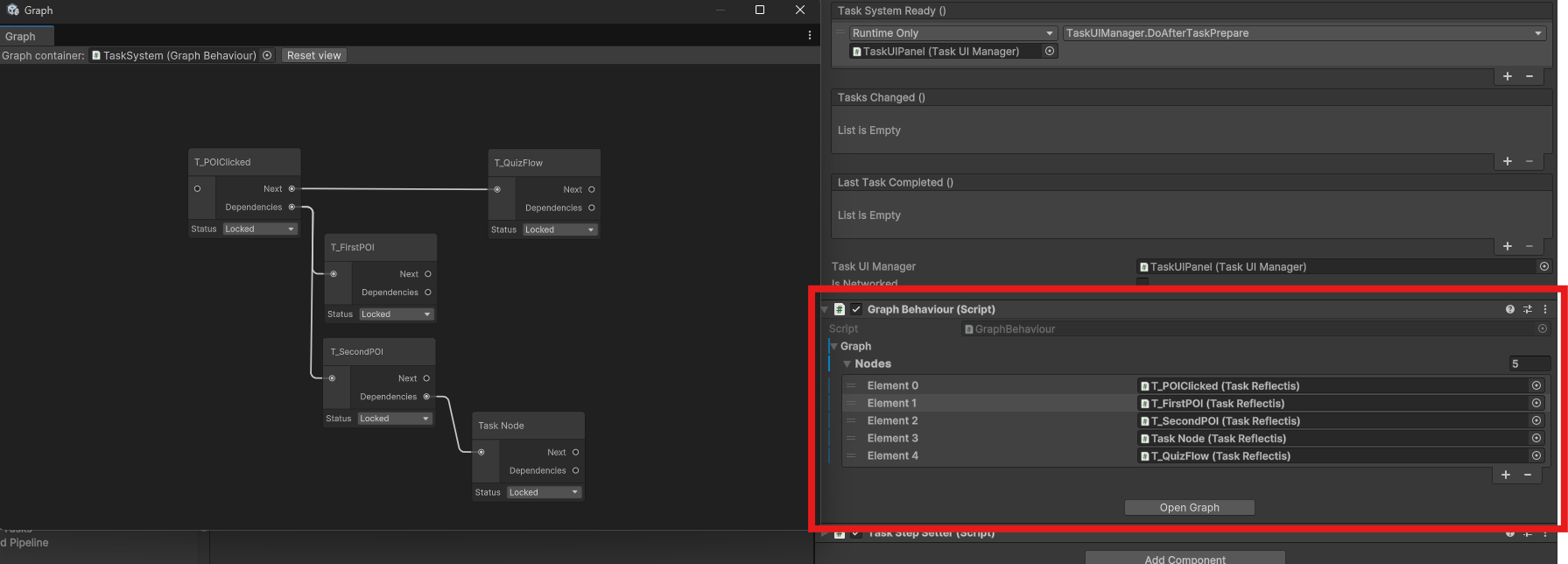Open Graph window three-dot options menu
Viewport: 1568px width, 564px height.
[x=809, y=36]
